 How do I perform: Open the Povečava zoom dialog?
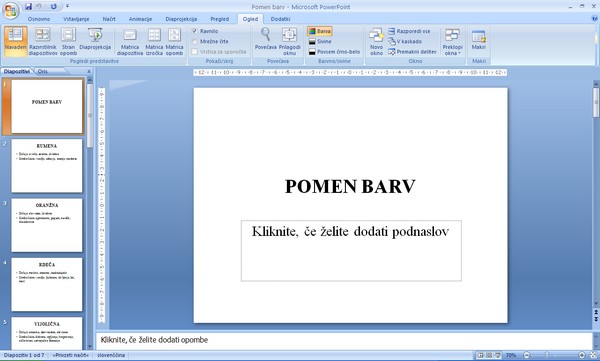click(266, 39)
